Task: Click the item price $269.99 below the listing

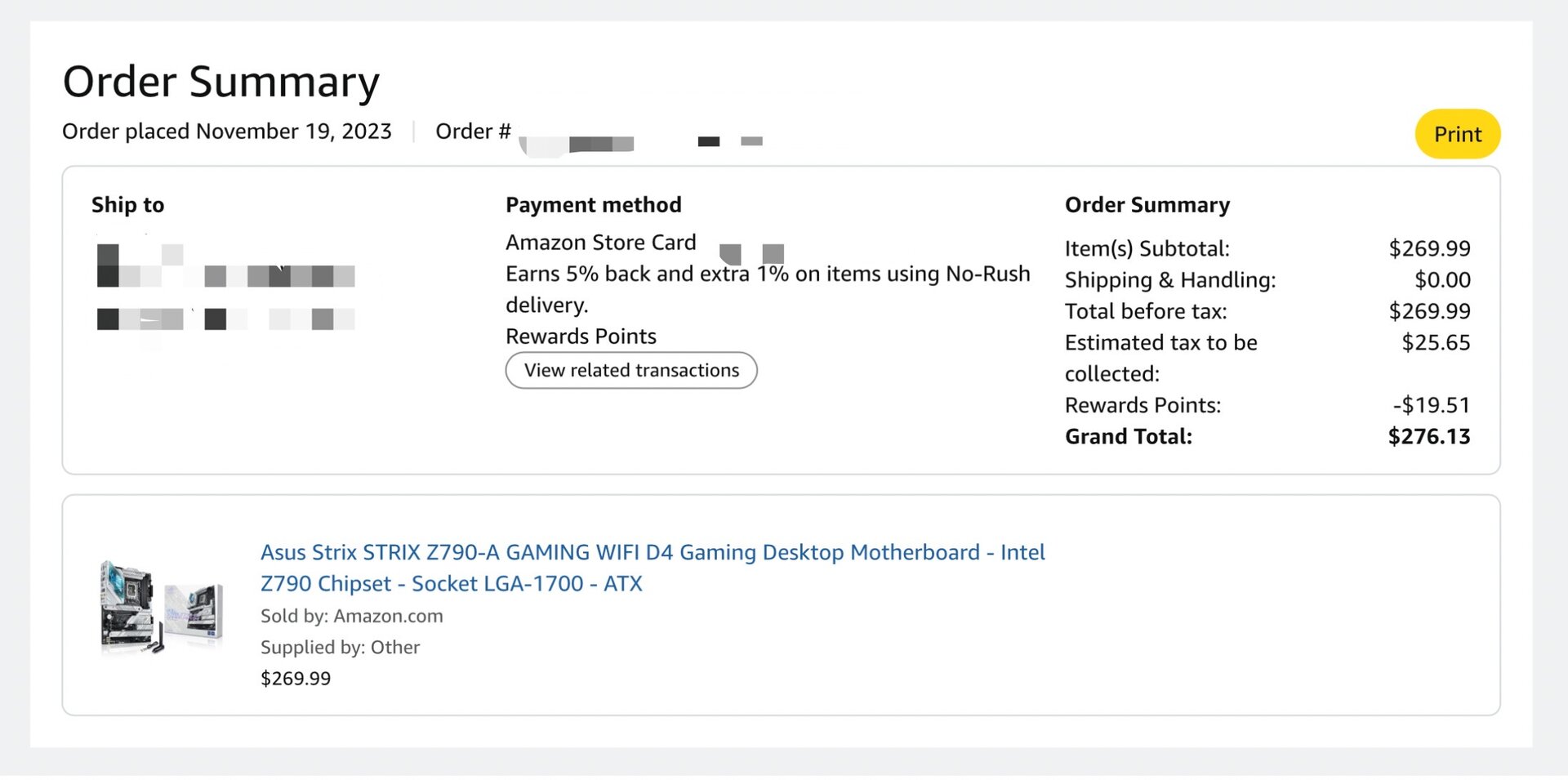Action: tap(295, 677)
